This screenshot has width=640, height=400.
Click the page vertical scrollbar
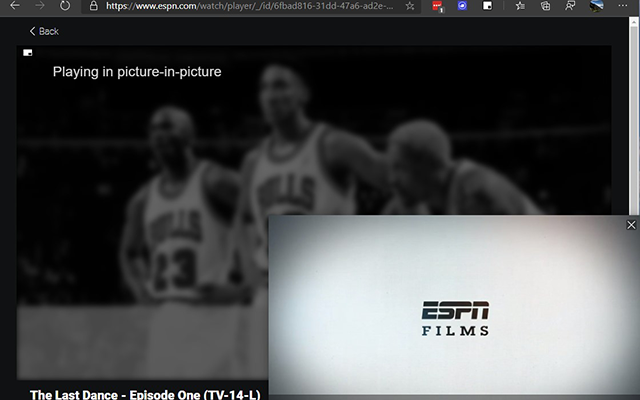coord(633,116)
